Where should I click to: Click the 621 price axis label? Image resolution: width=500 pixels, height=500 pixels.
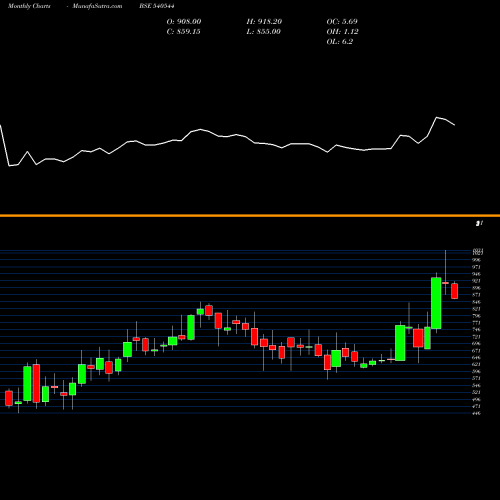477,365
